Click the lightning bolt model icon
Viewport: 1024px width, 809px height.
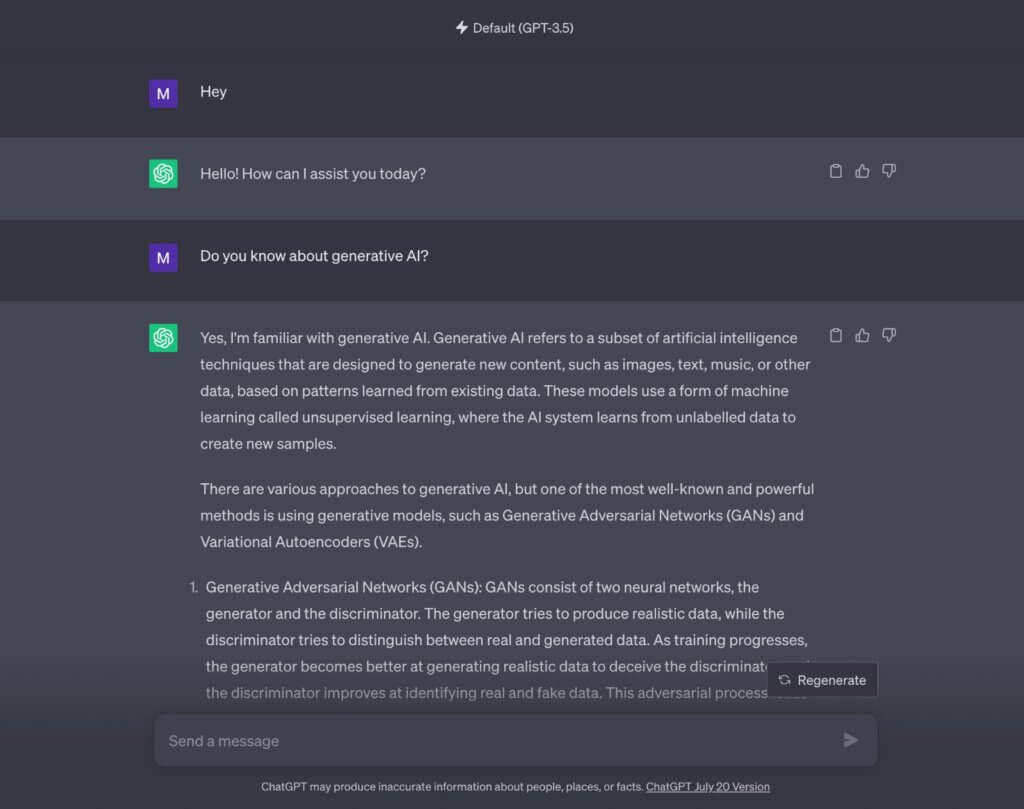[462, 27]
